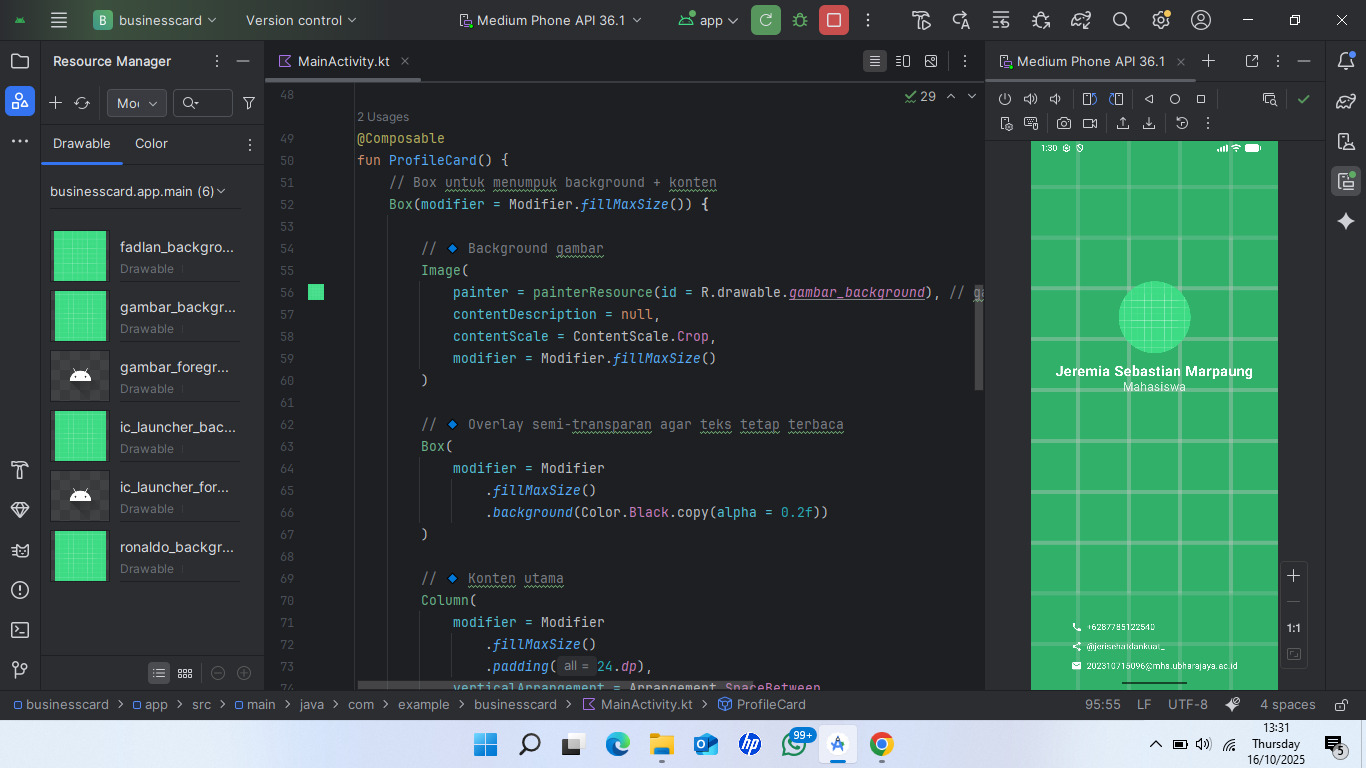1366x768 pixels.
Task: Open the Gradle tool window
Action: [x=1346, y=101]
